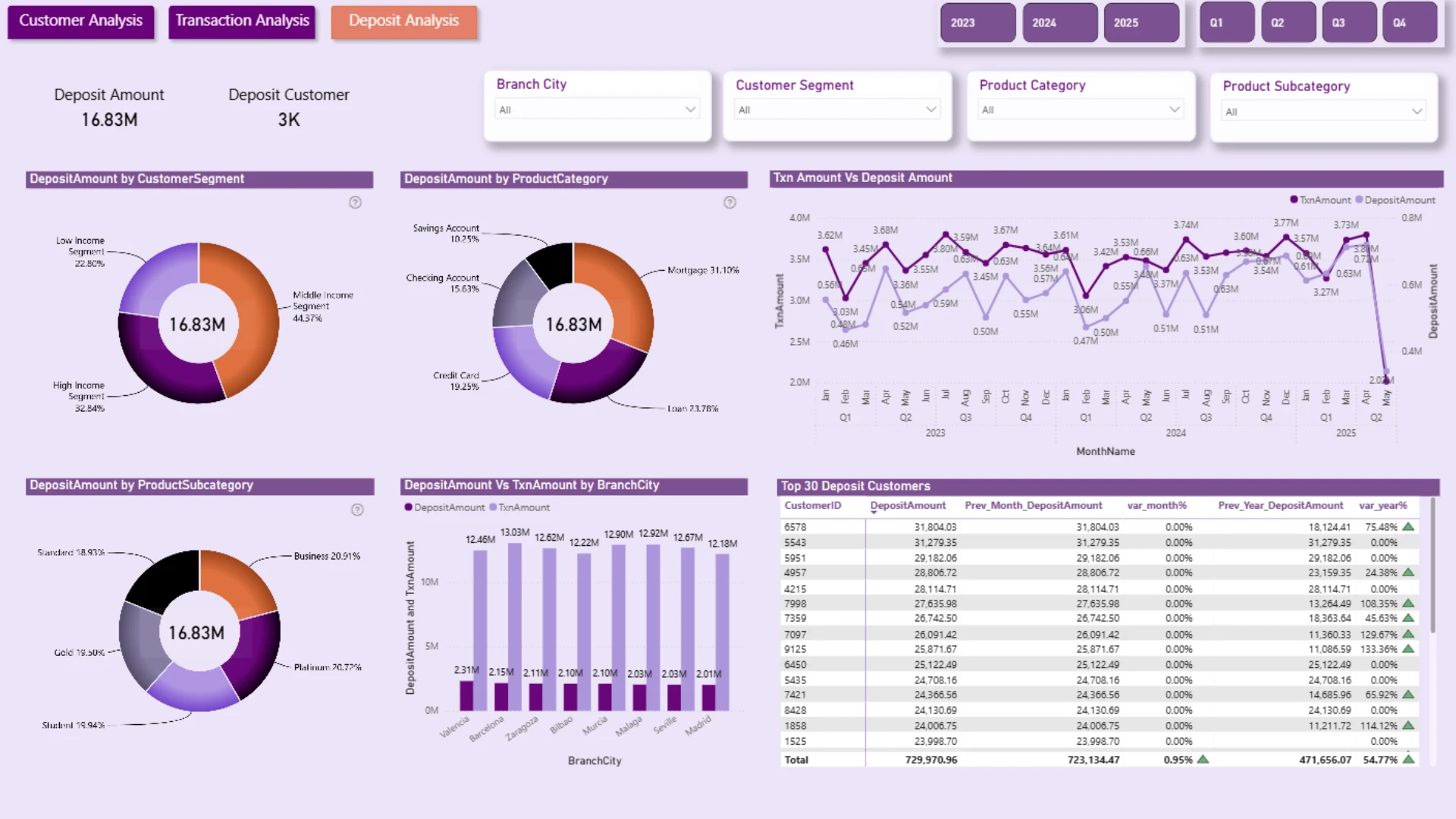Viewport: 1456px width, 819px height.
Task: Click DepositAmount legend marker in bar chart
Action: [x=408, y=507]
